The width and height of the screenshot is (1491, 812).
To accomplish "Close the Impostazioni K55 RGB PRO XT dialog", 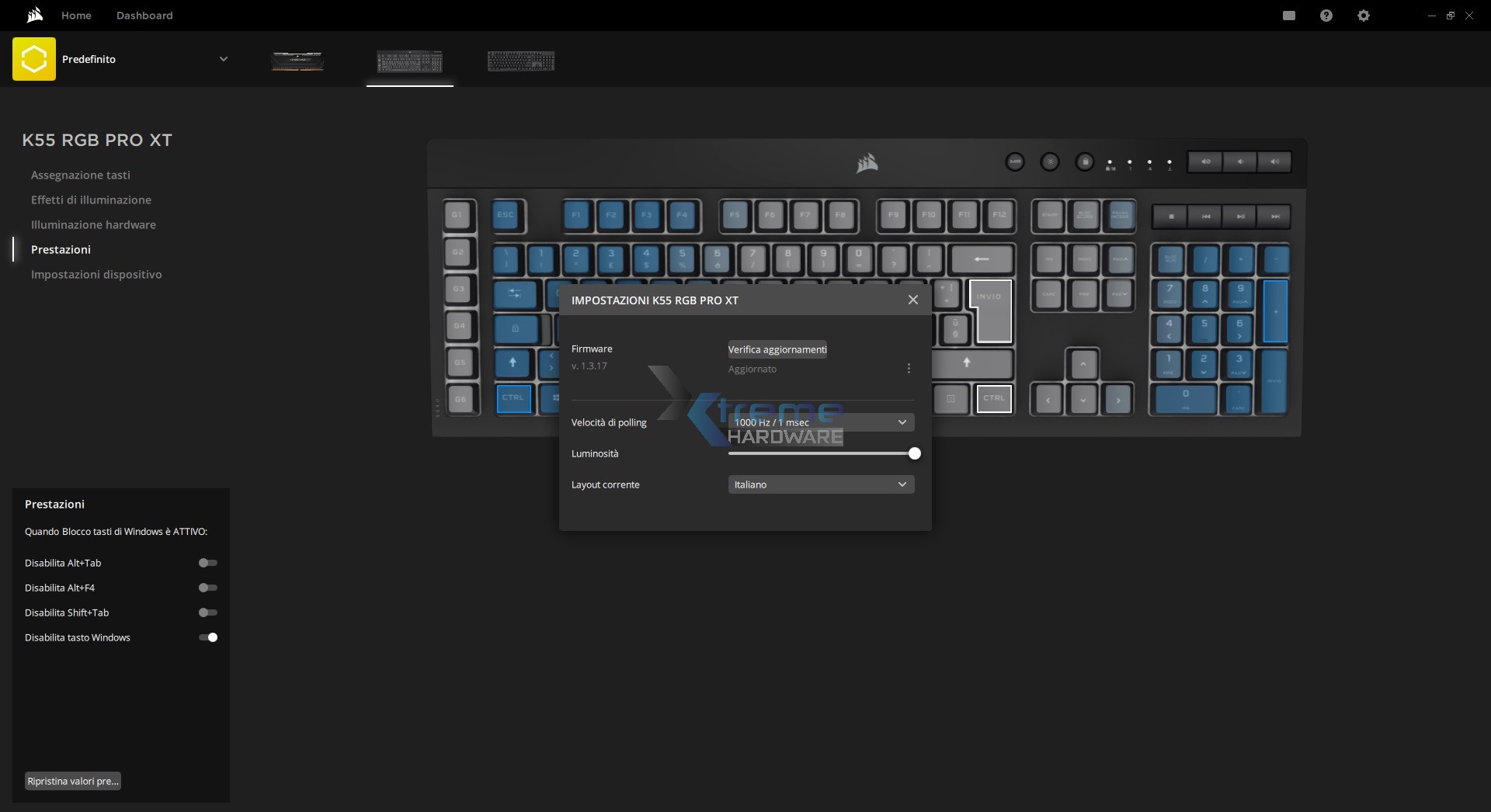I will 913,300.
